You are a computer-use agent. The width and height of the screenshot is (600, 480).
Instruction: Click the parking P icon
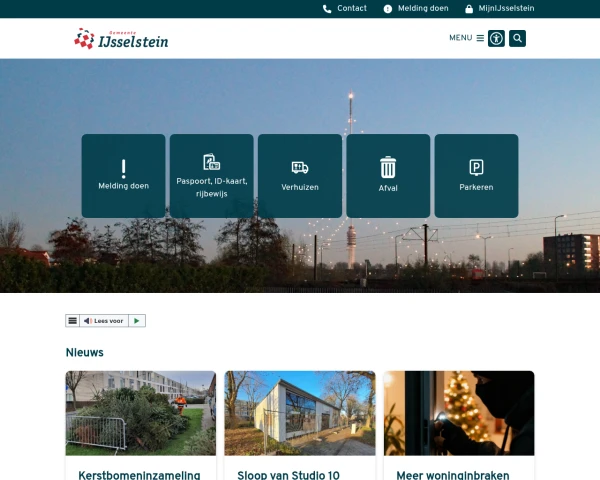pos(476,168)
